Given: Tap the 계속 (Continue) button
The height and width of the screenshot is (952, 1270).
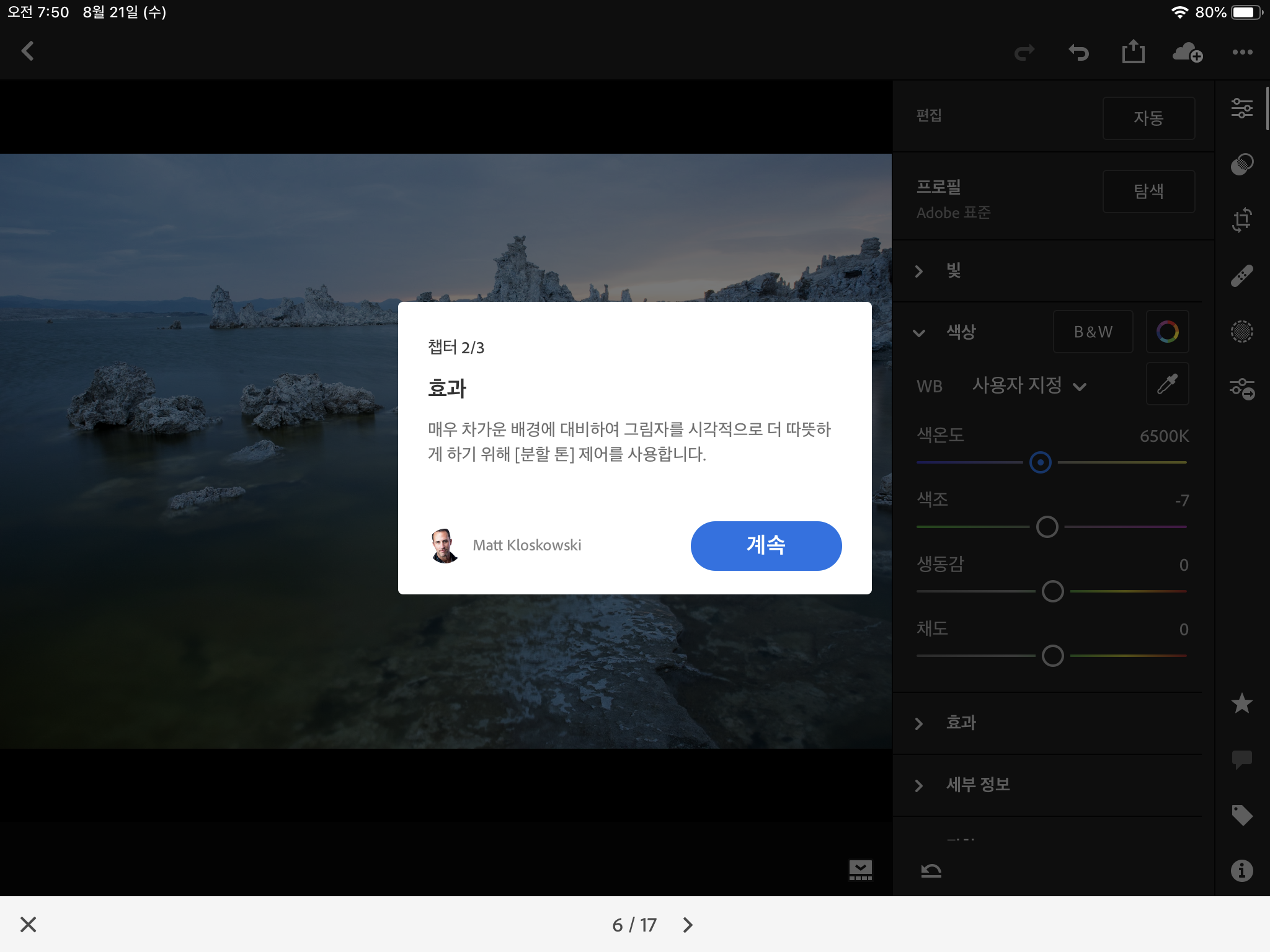Looking at the screenshot, I should point(766,545).
